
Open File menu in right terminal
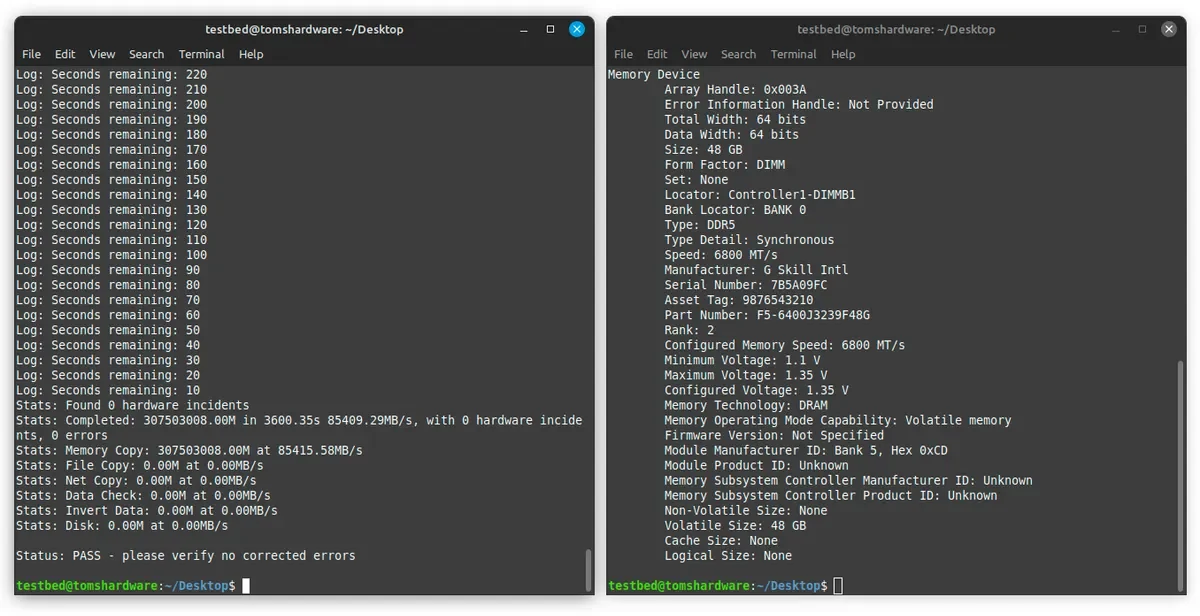[x=624, y=54]
